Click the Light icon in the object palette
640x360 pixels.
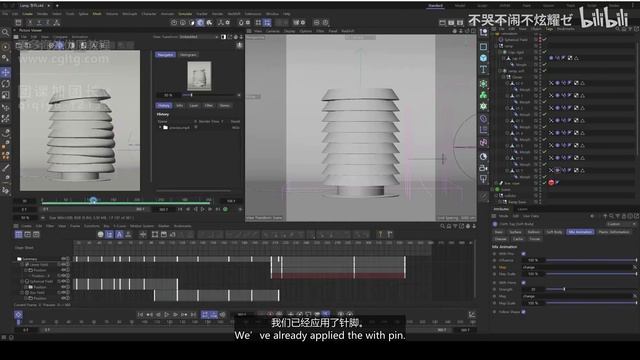483,179
